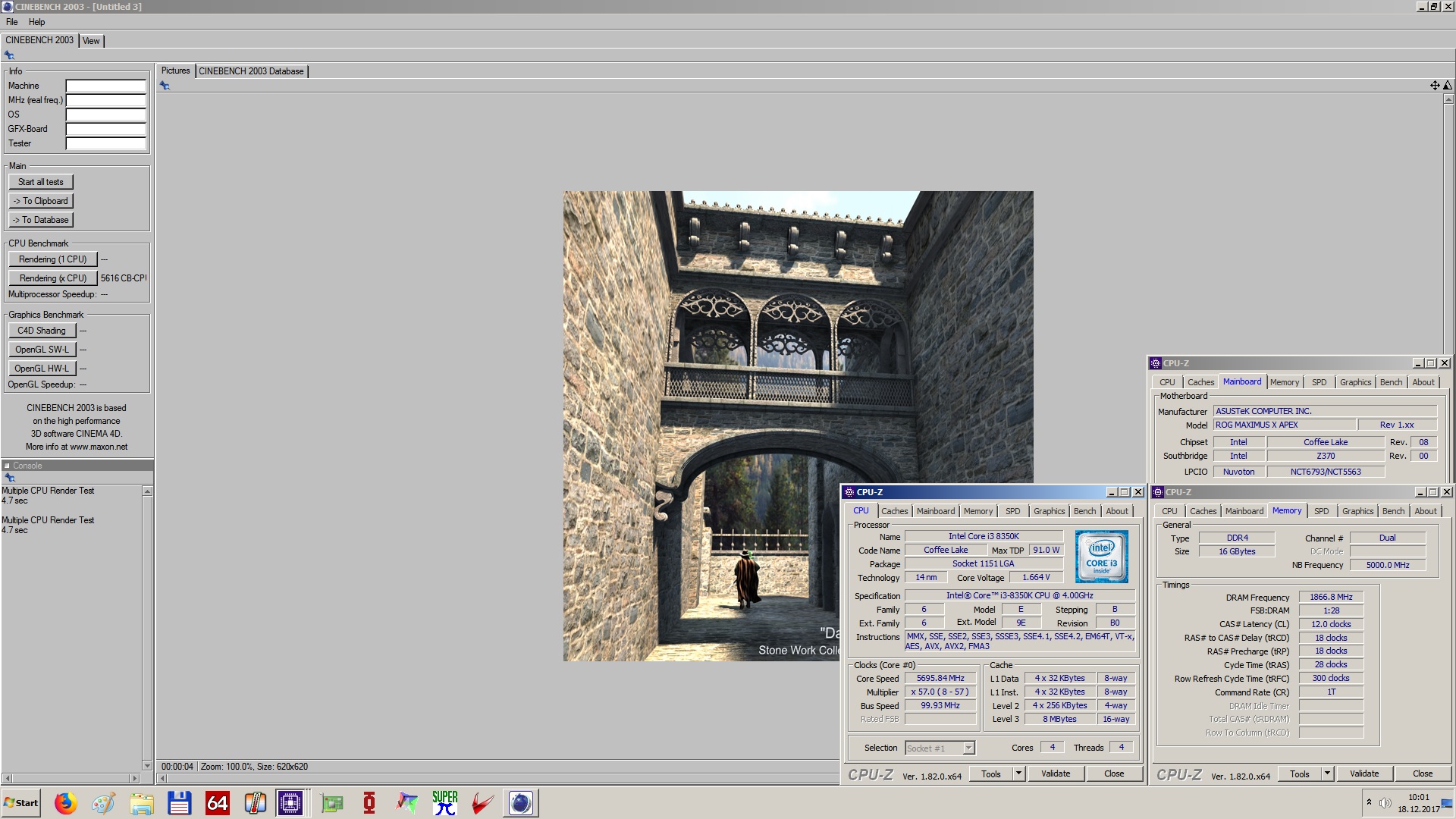
Task: Click the picture view vertical scrollbar up arrow
Action: tap(1448, 99)
